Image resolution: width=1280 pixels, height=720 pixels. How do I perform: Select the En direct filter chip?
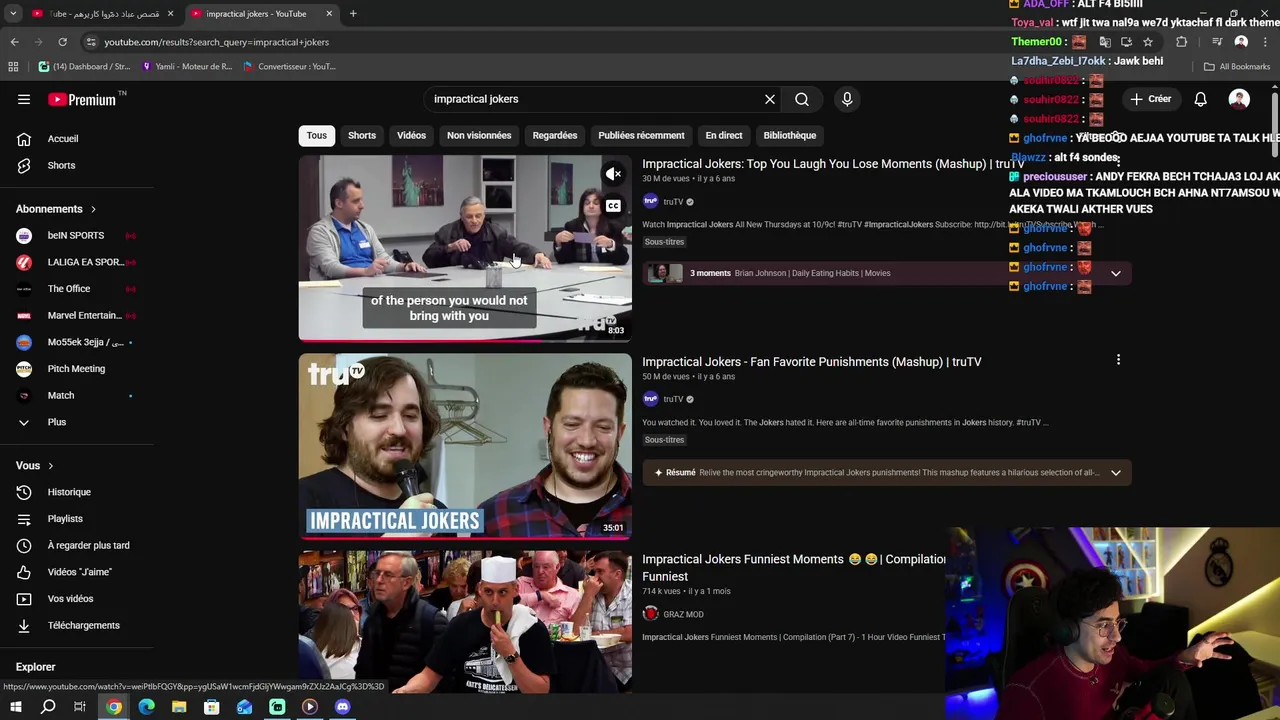(x=724, y=135)
